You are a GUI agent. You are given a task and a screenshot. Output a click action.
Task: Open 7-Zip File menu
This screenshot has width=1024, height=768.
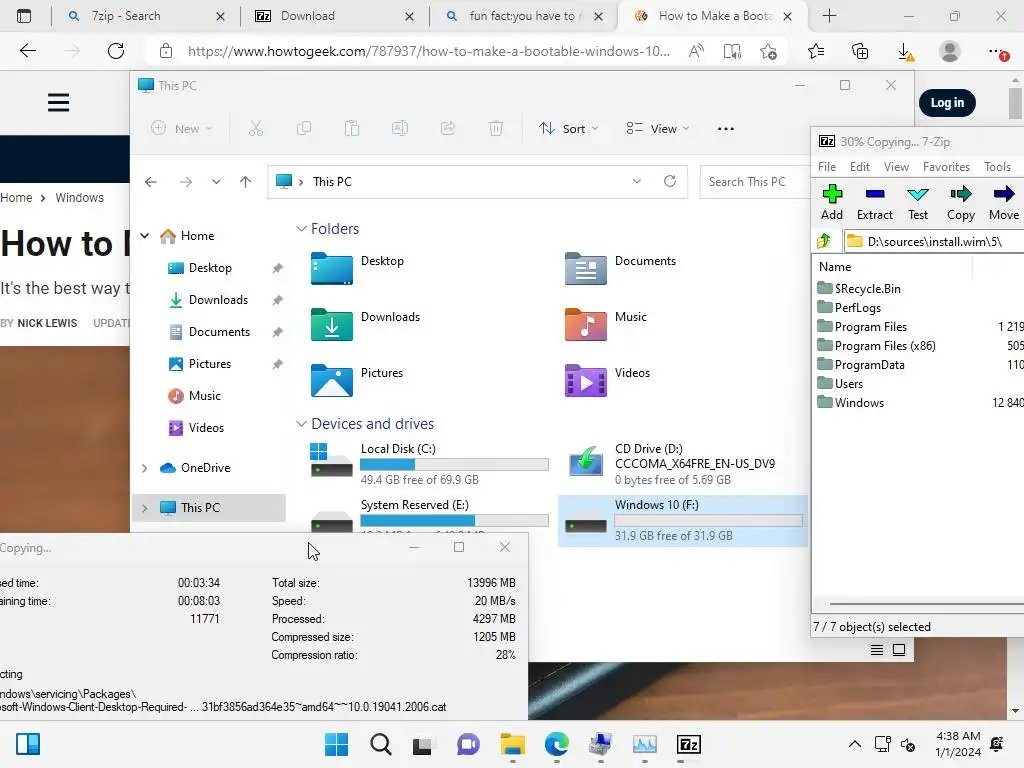point(827,167)
